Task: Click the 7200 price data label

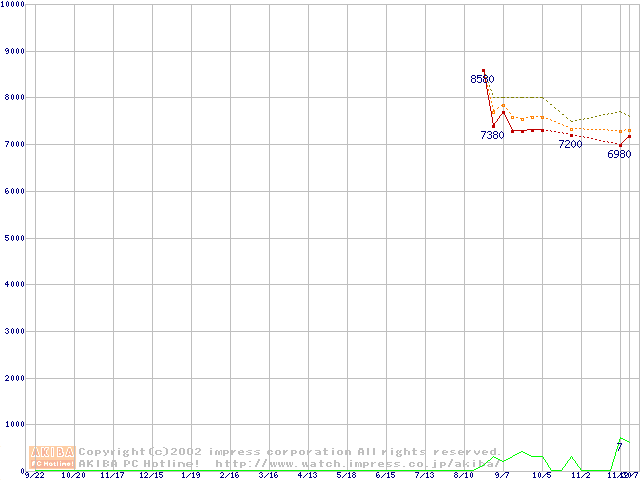Action: (x=570, y=145)
